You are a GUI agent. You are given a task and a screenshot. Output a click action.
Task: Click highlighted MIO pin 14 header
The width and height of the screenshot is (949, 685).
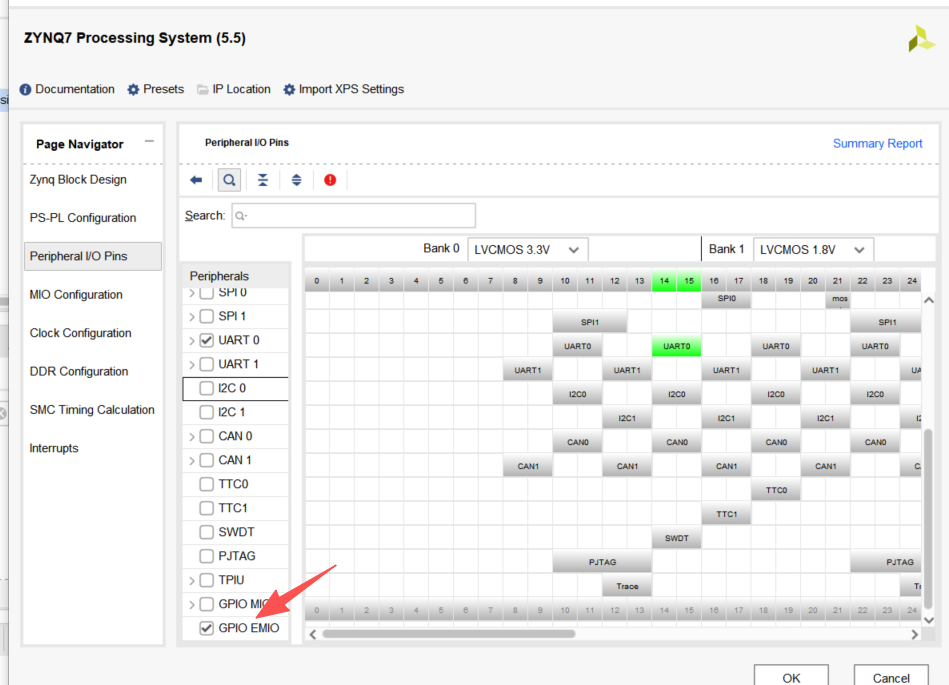[x=664, y=281]
